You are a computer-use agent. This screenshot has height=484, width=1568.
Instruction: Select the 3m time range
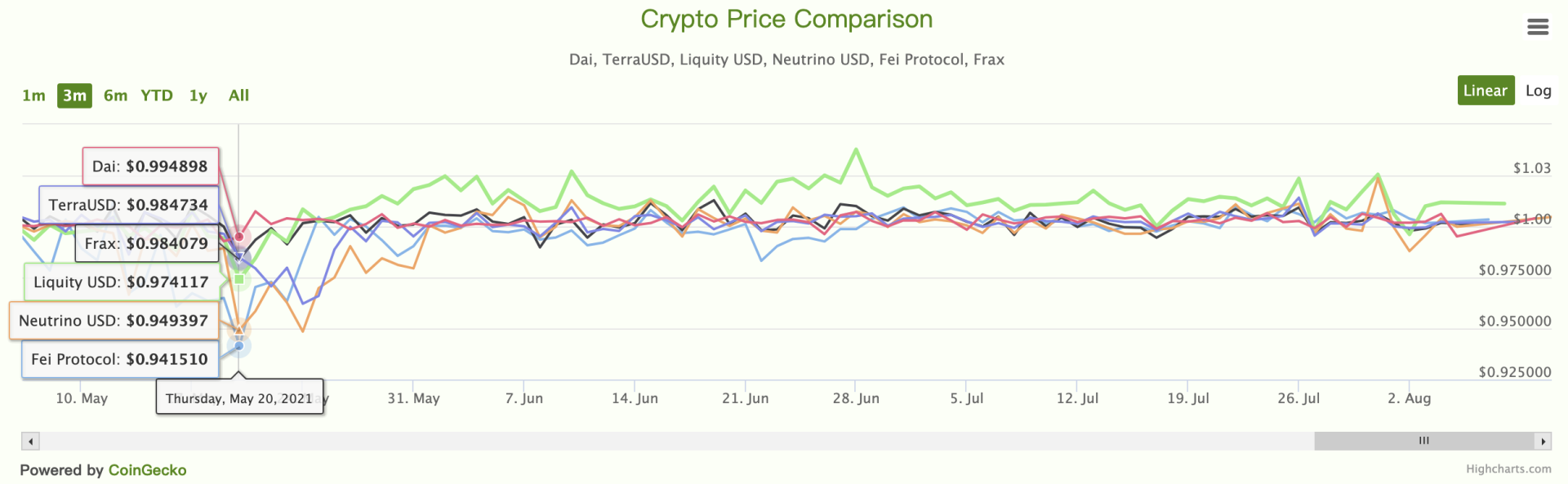pos(74,95)
